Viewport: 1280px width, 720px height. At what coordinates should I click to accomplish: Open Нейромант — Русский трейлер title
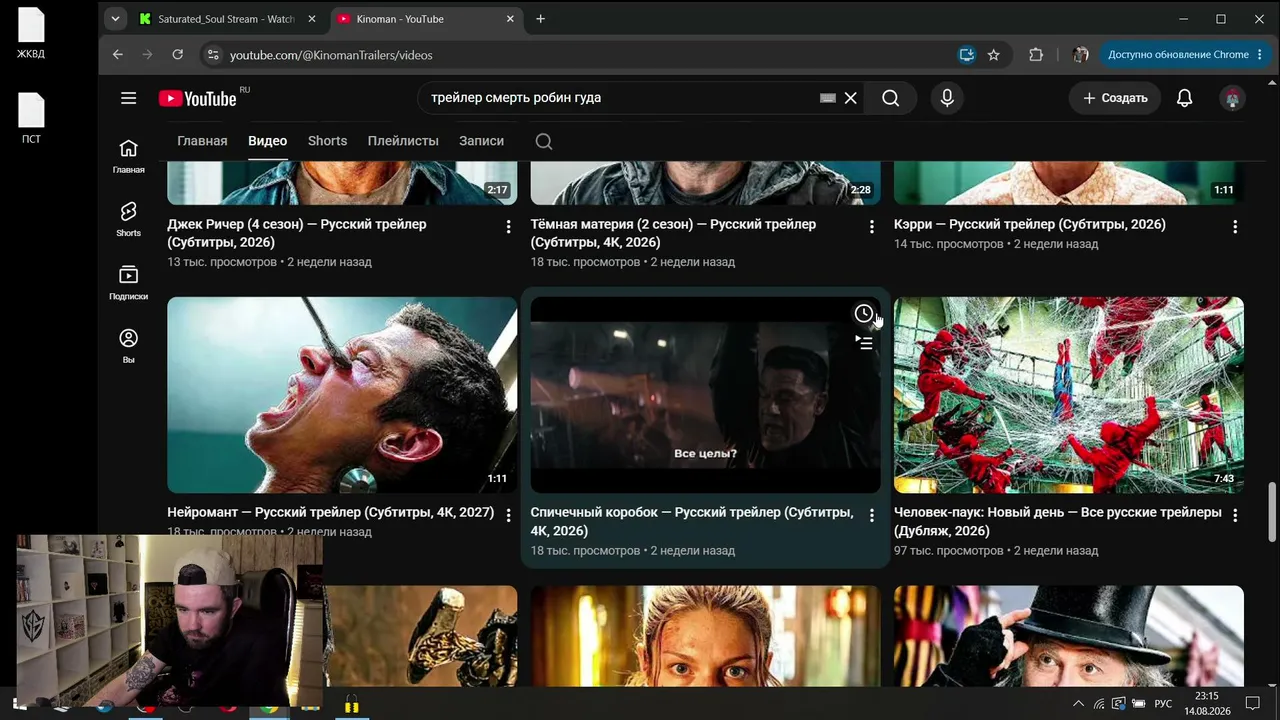pyautogui.click(x=330, y=512)
